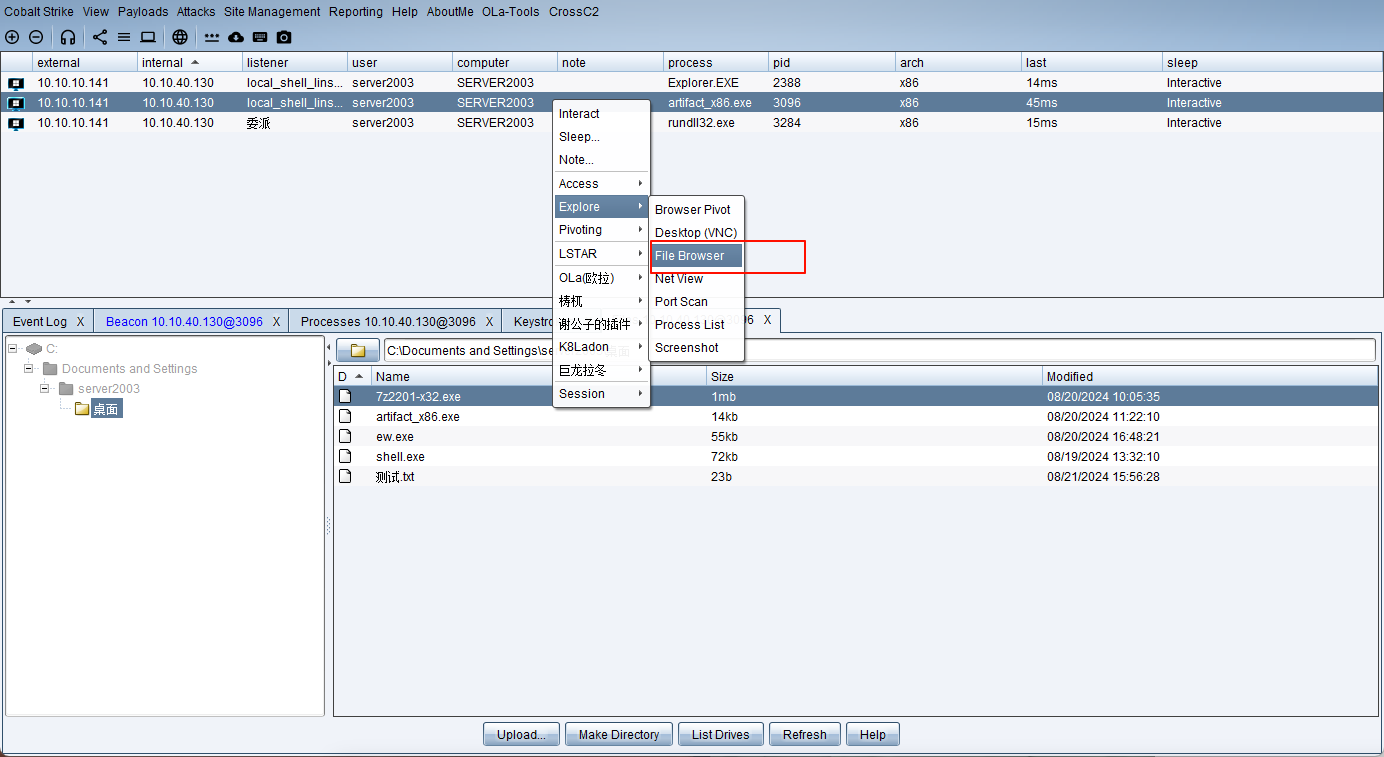Select File Browser in Explore submenu
Screen dimensions: 1384x757
pyautogui.click(x=697, y=256)
